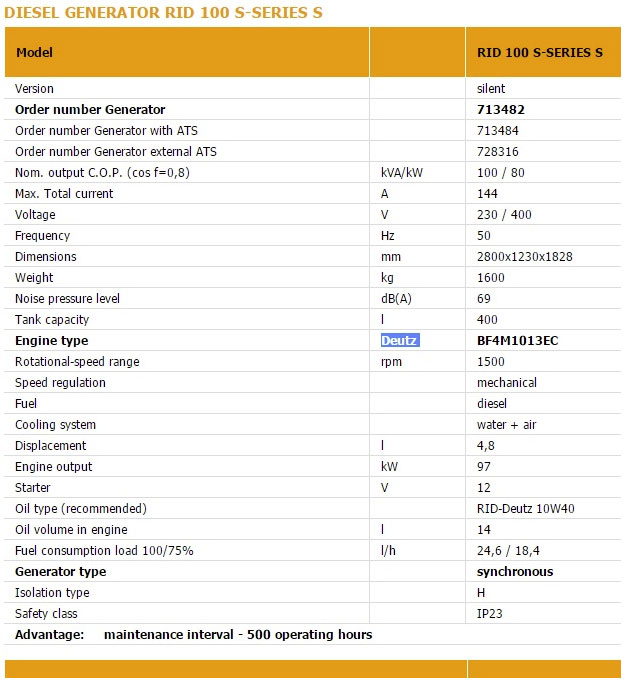Click the page title DIESEL GENERATOR RID 100 S-SERIES S
628x684 pixels.
click(x=164, y=13)
